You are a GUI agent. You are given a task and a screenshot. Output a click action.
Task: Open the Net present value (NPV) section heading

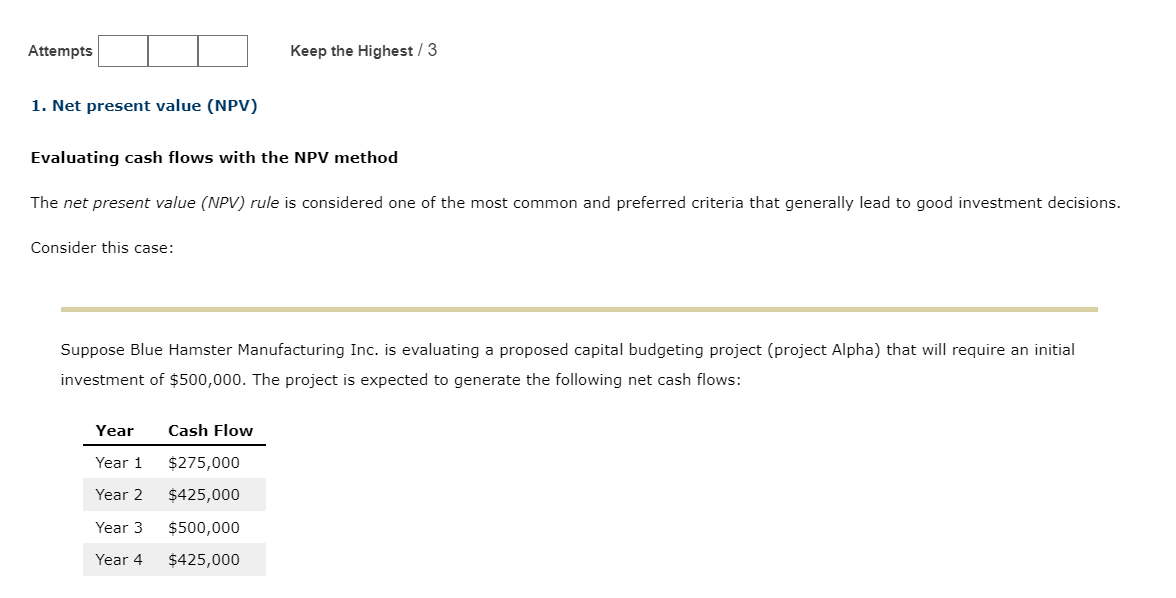coord(145,105)
